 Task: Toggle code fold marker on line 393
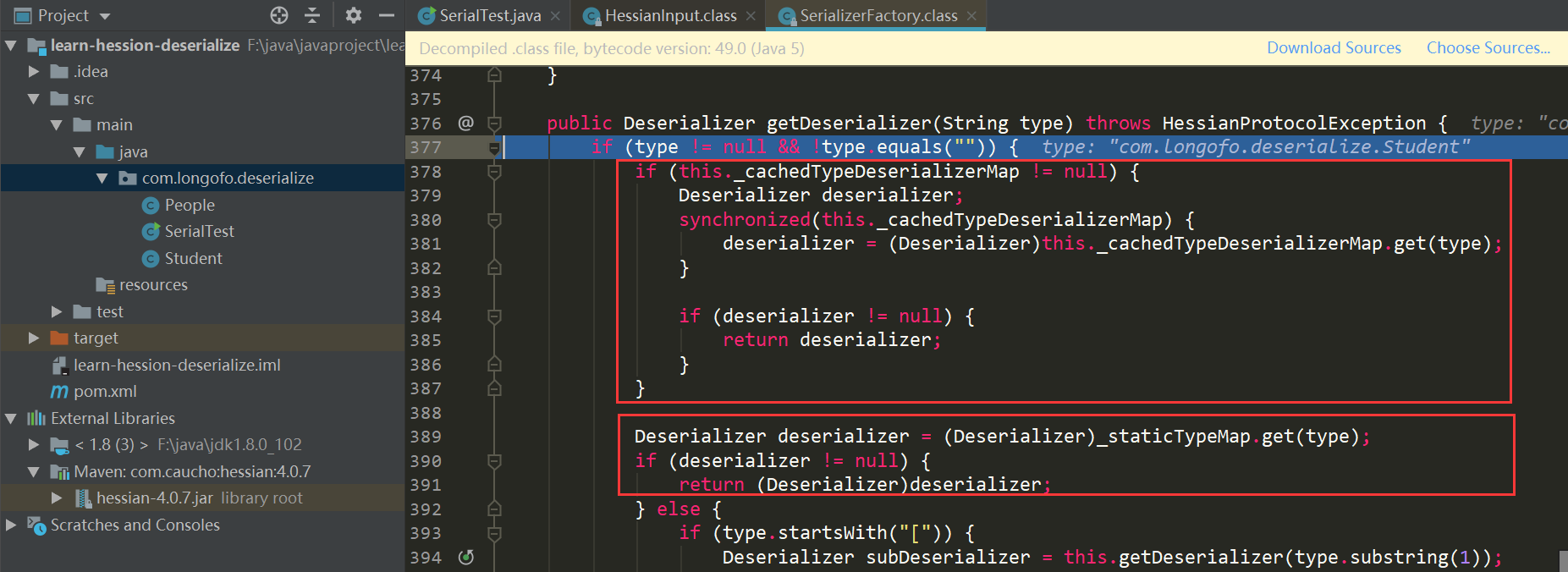pos(494,534)
